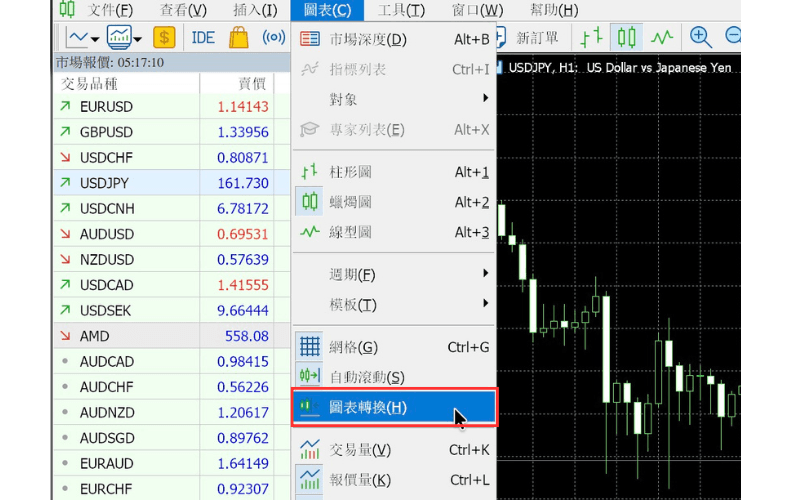Viewport: 800px width, 500px height.
Task: Click the 線型圖 line icon in menu
Action: [310, 232]
